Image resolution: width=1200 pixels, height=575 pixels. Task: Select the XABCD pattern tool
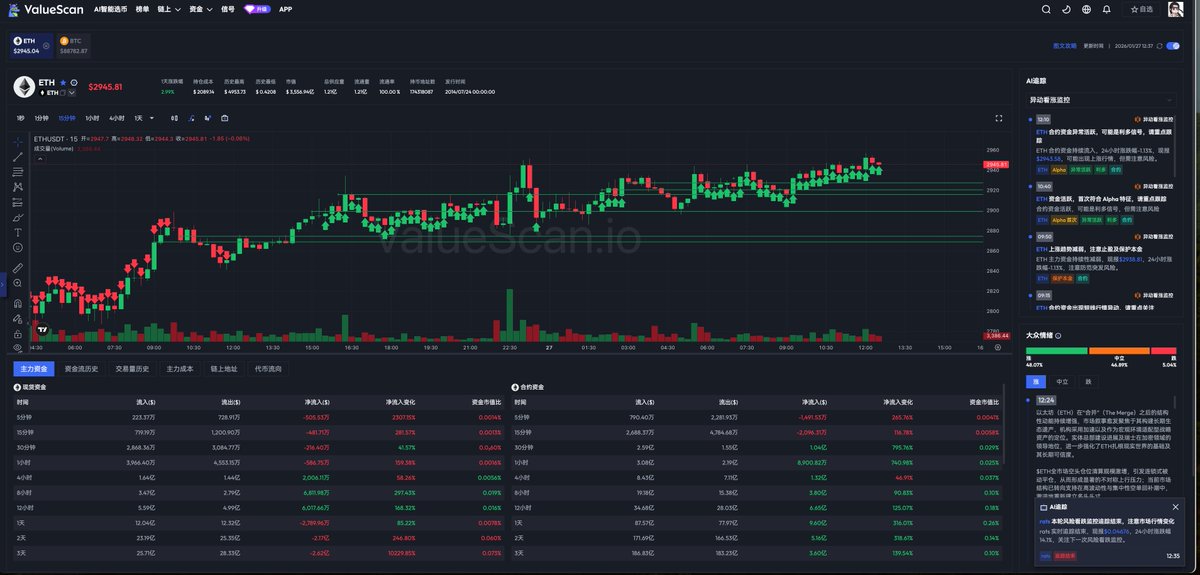pos(18,187)
